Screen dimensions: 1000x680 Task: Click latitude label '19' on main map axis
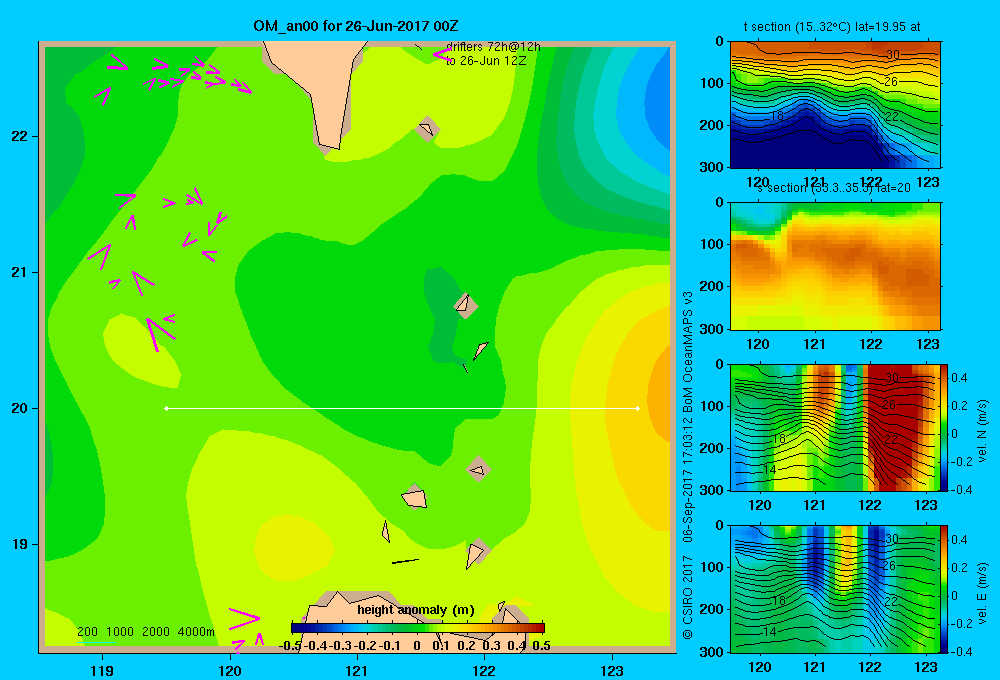pyautogui.click(x=20, y=544)
